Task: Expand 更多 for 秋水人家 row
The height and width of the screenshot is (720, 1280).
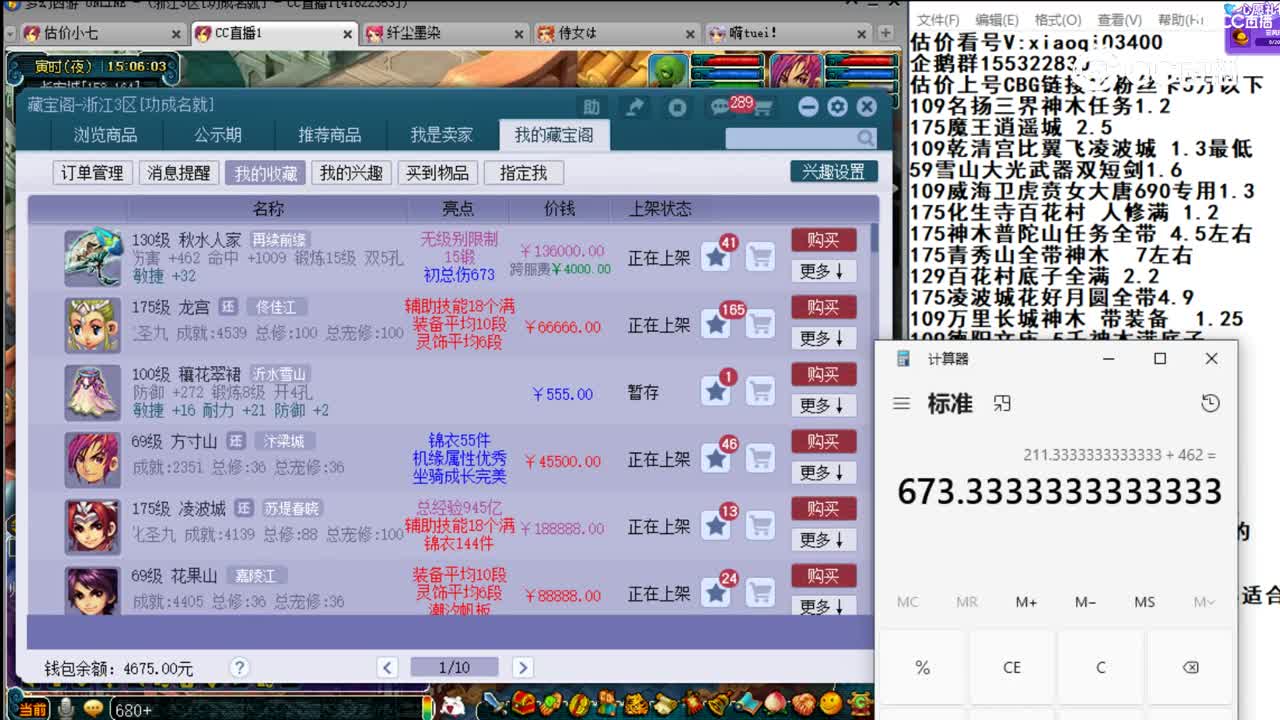Action: pyautogui.click(x=823, y=271)
